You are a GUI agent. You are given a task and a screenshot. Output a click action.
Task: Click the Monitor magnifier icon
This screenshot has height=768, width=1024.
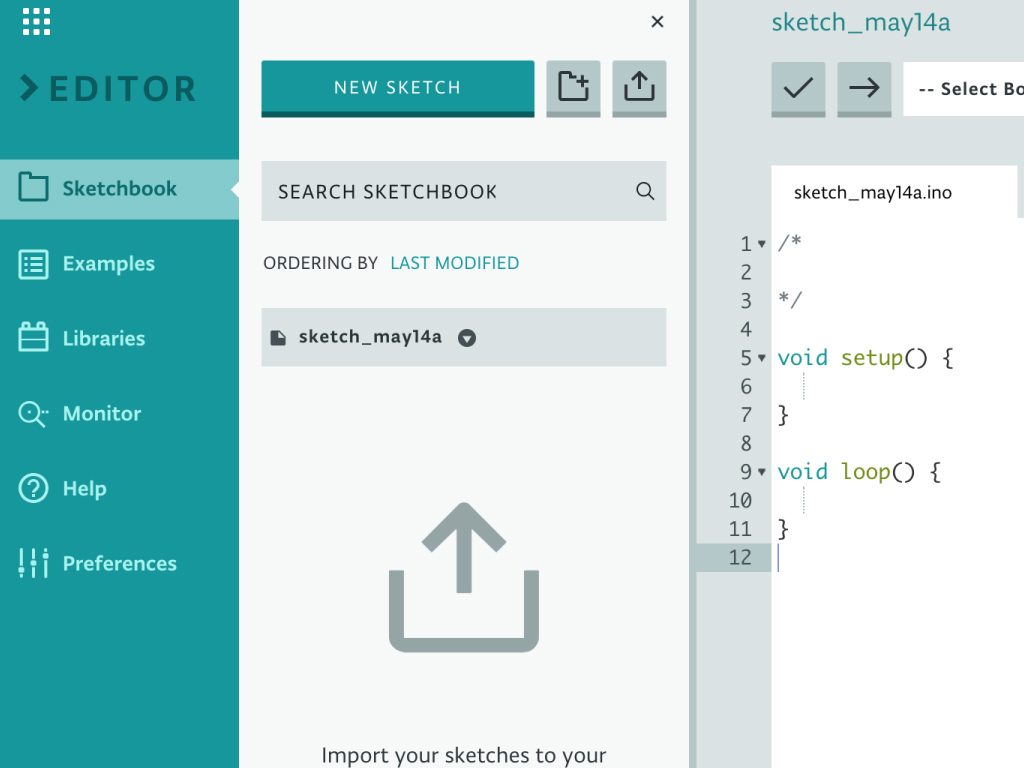[x=33, y=414]
